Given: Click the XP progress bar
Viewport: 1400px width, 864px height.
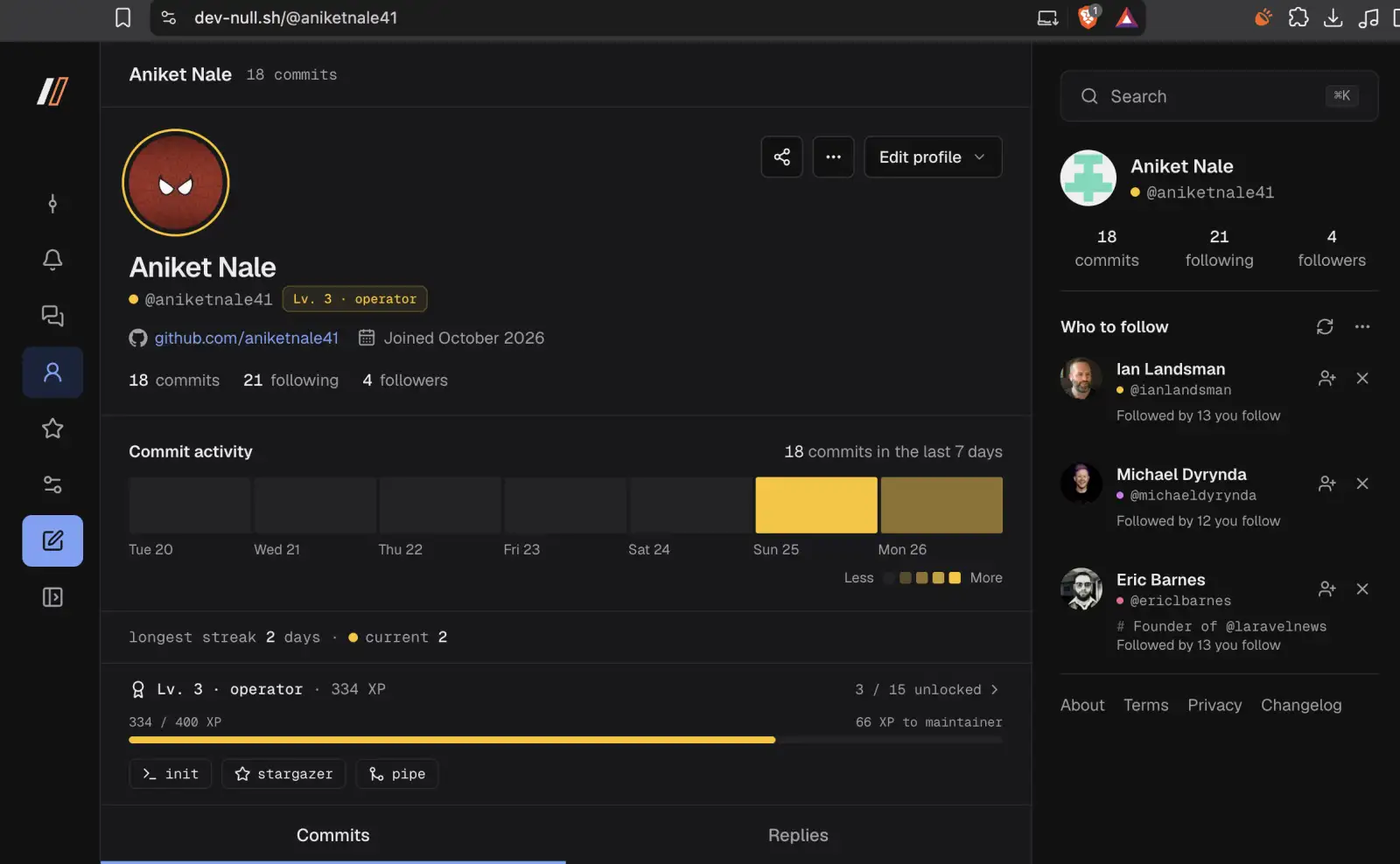Looking at the screenshot, I should [x=565, y=740].
